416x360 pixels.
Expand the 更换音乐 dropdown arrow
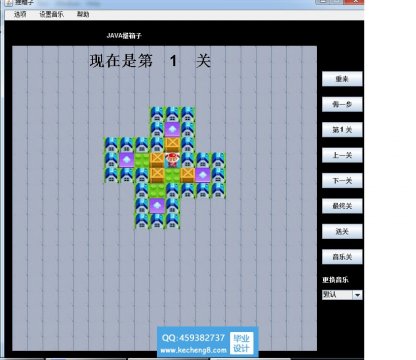[357, 295]
